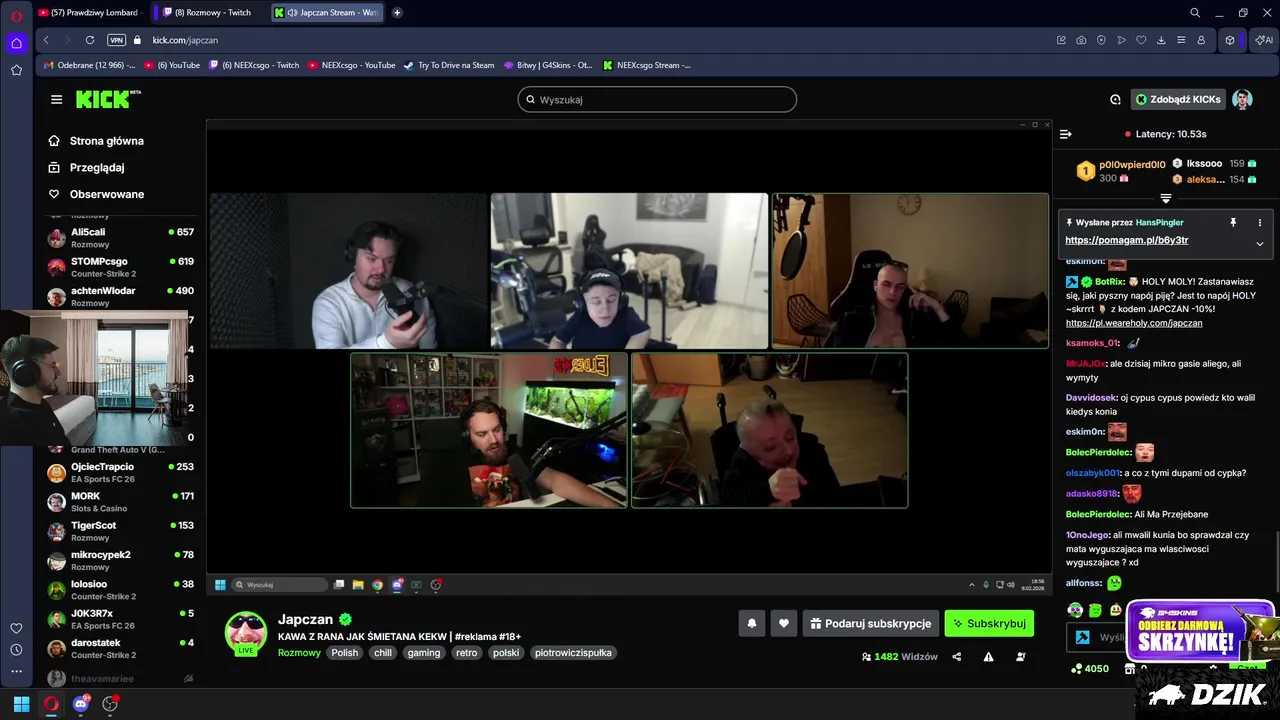
Task: Click the Polish tag
Action: pos(345,652)
